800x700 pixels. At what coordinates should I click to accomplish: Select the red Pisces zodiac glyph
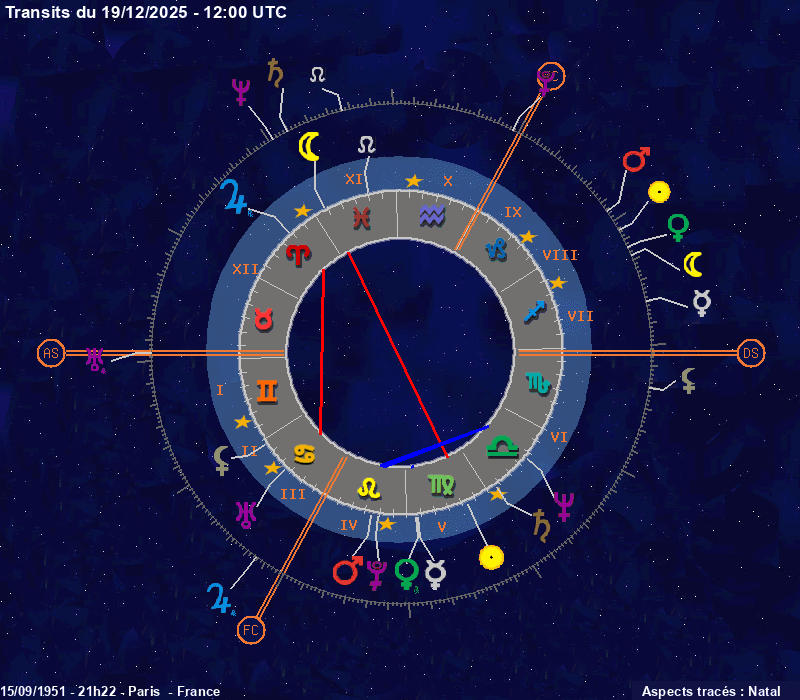click(x=362, y=216)
